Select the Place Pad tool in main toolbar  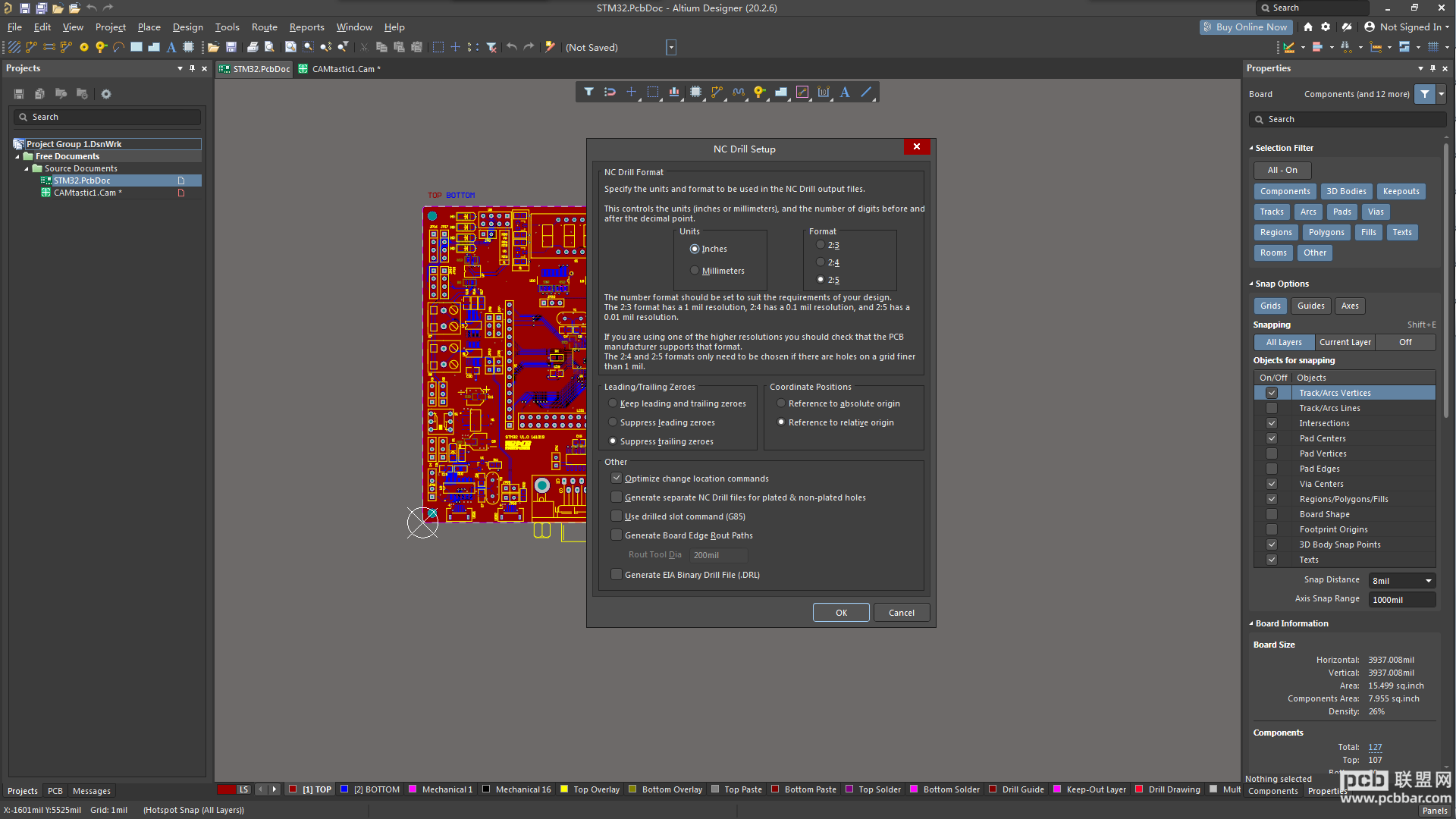coord(84,47)
